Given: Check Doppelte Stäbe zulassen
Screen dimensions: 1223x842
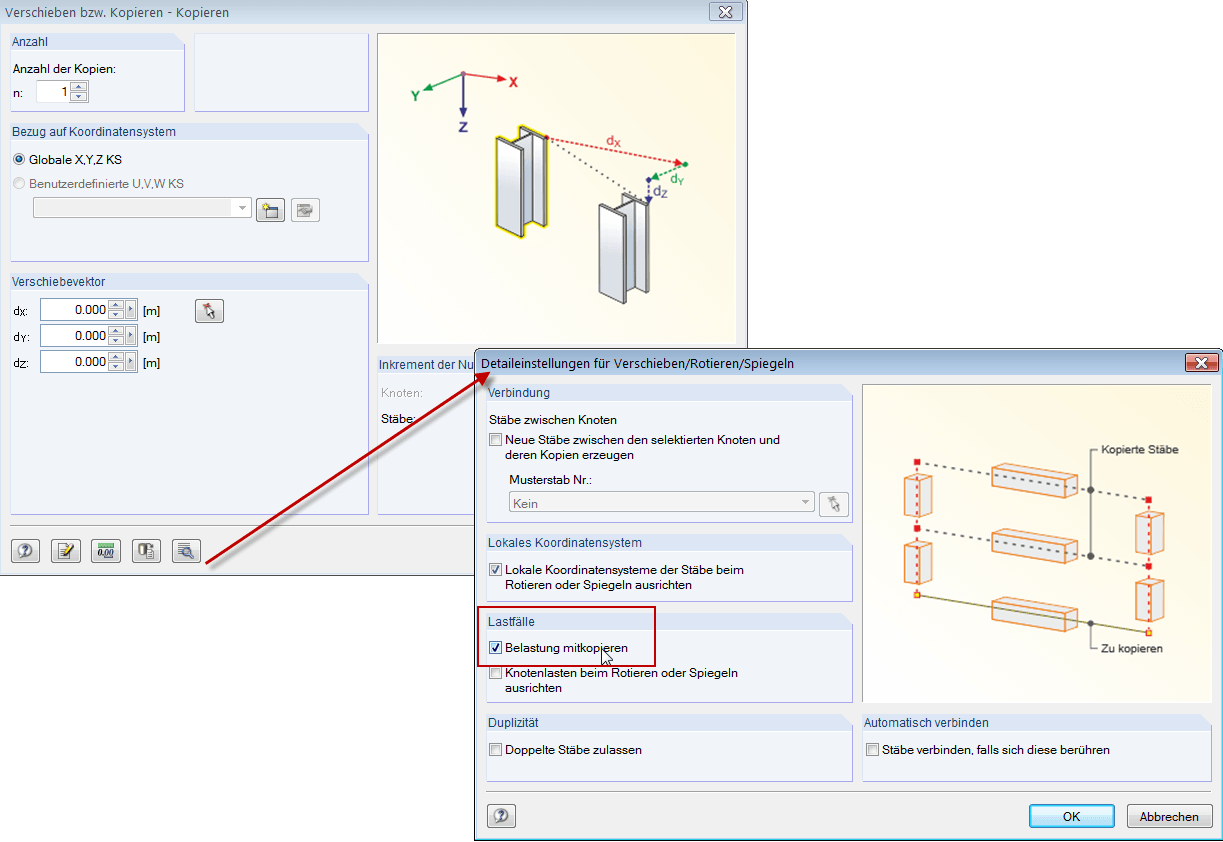Looking at the screenshot, I should [x=495, y=750].
